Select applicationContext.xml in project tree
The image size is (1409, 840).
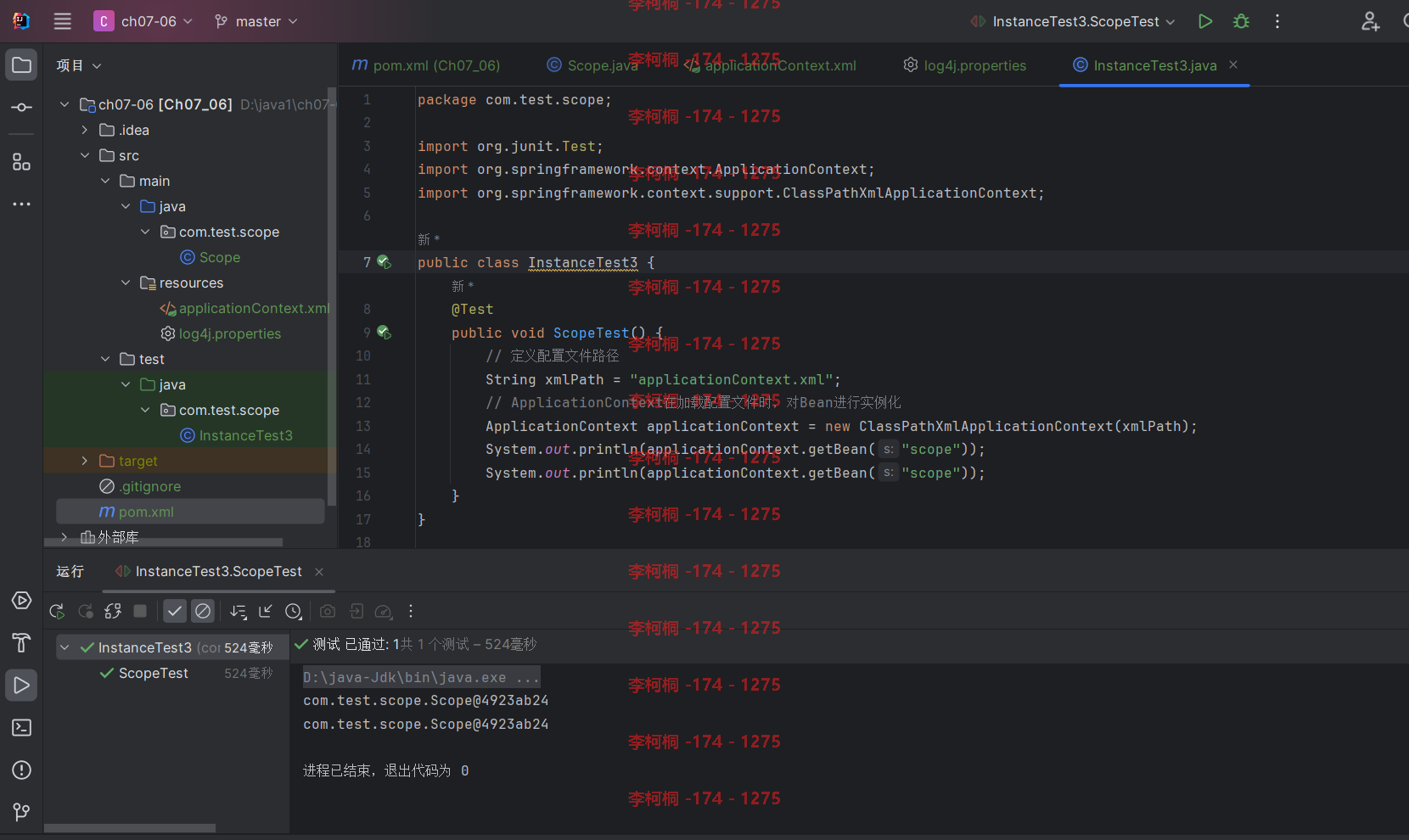tap(245, 308)
